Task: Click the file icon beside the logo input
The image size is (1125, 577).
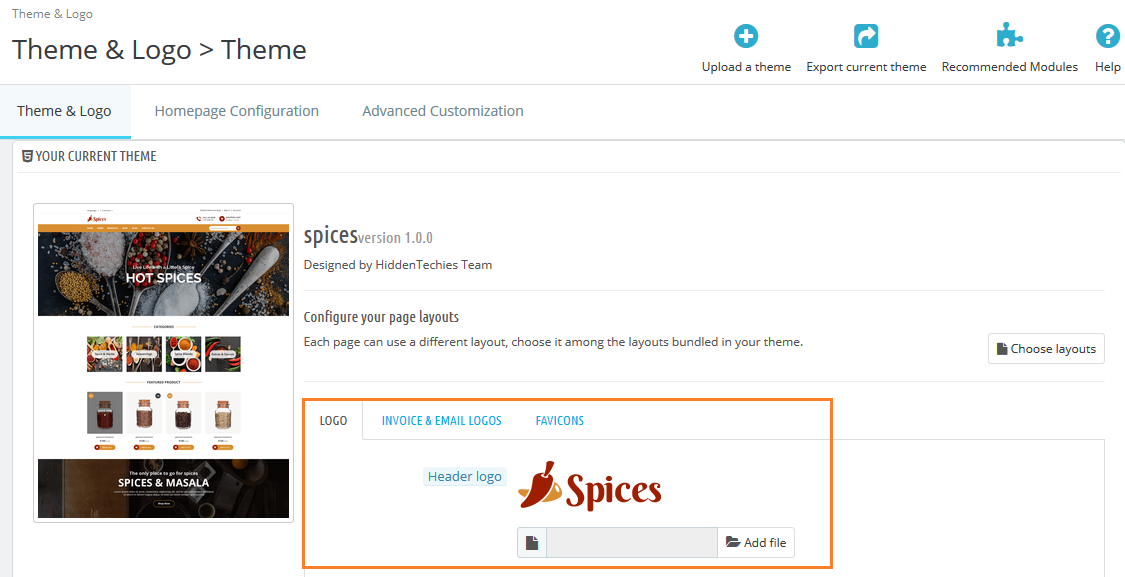Action: (532, 542)
